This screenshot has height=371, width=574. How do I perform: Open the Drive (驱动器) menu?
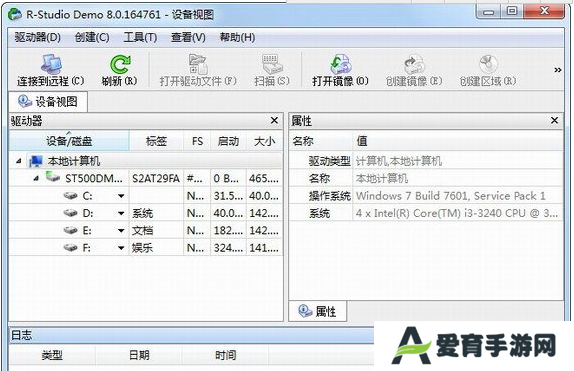pyautogui.click(x=38, y=37)
